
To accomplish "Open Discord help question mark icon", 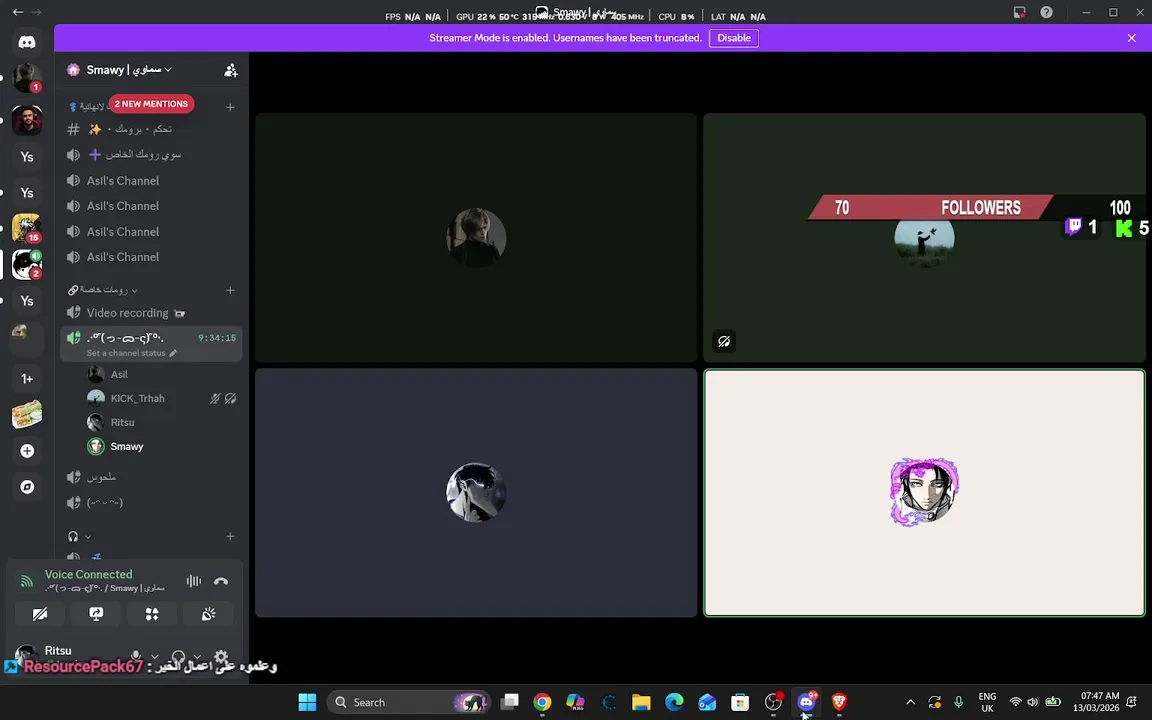I will coord(1046,12).
